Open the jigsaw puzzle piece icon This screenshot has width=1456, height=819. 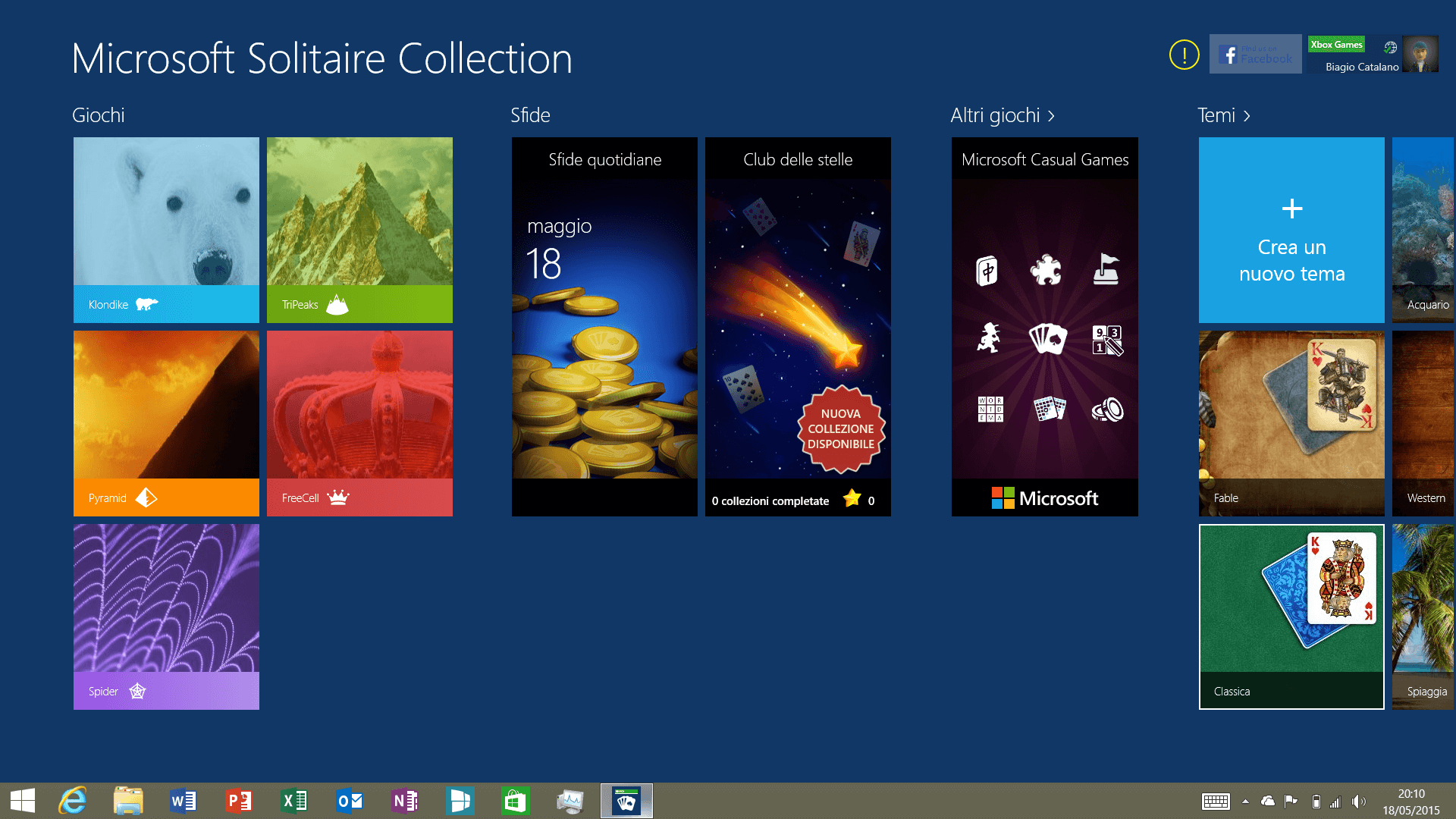1046,270
